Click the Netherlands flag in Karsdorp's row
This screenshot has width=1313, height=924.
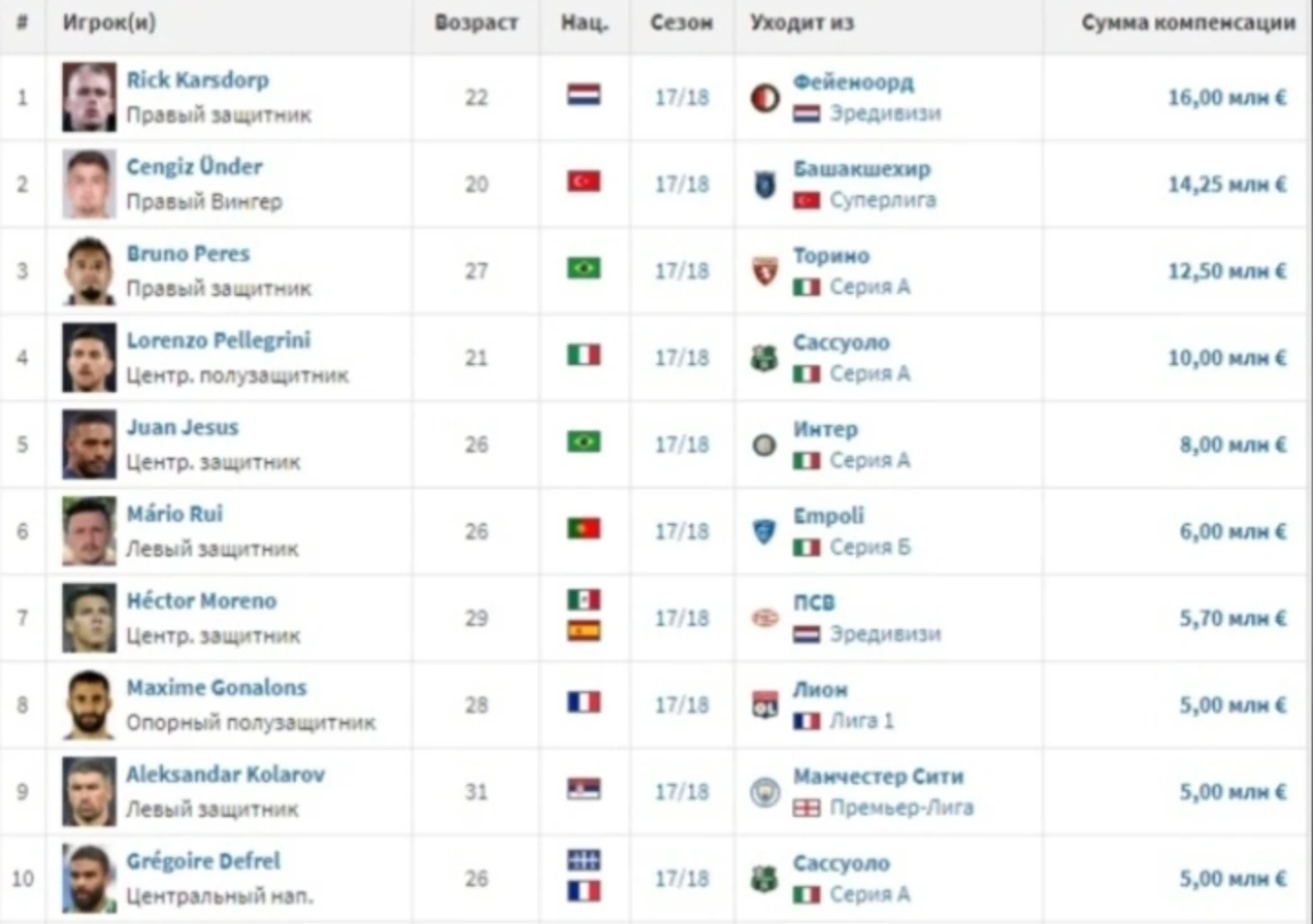584,94
